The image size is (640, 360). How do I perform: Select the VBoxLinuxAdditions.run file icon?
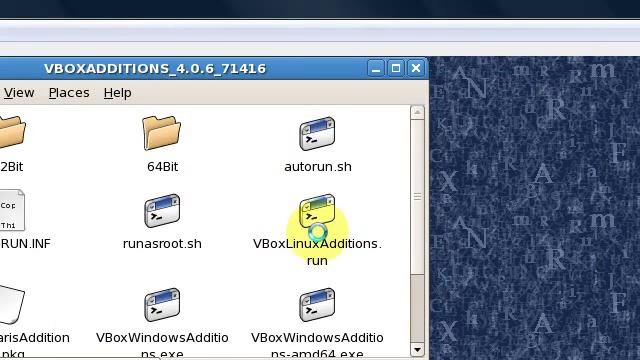tap(317, 211)
